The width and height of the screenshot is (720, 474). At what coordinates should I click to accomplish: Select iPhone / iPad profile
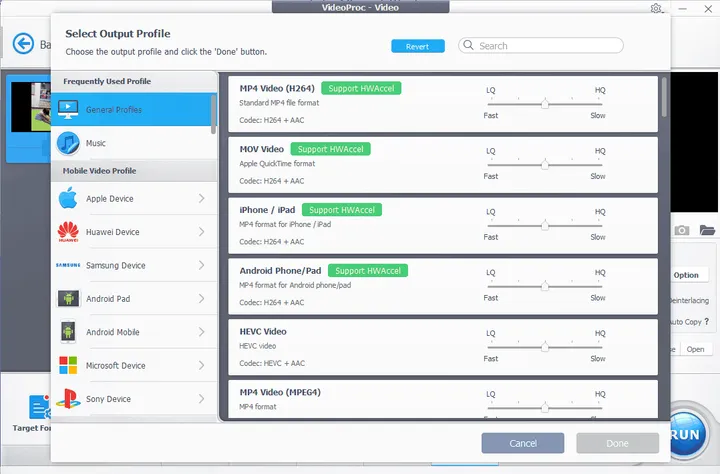coord(443,226)
